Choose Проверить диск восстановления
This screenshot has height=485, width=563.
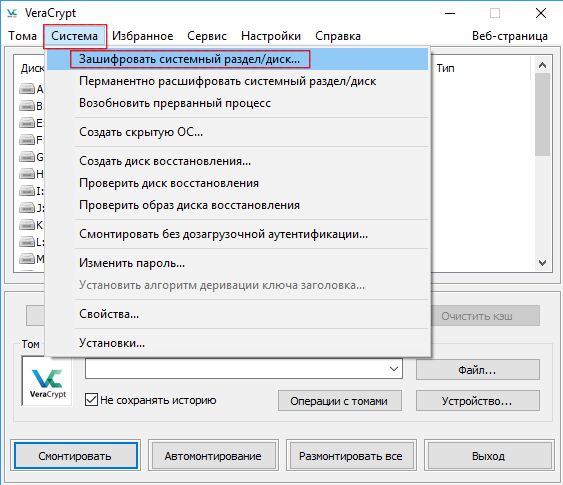[x=238, y=183]
